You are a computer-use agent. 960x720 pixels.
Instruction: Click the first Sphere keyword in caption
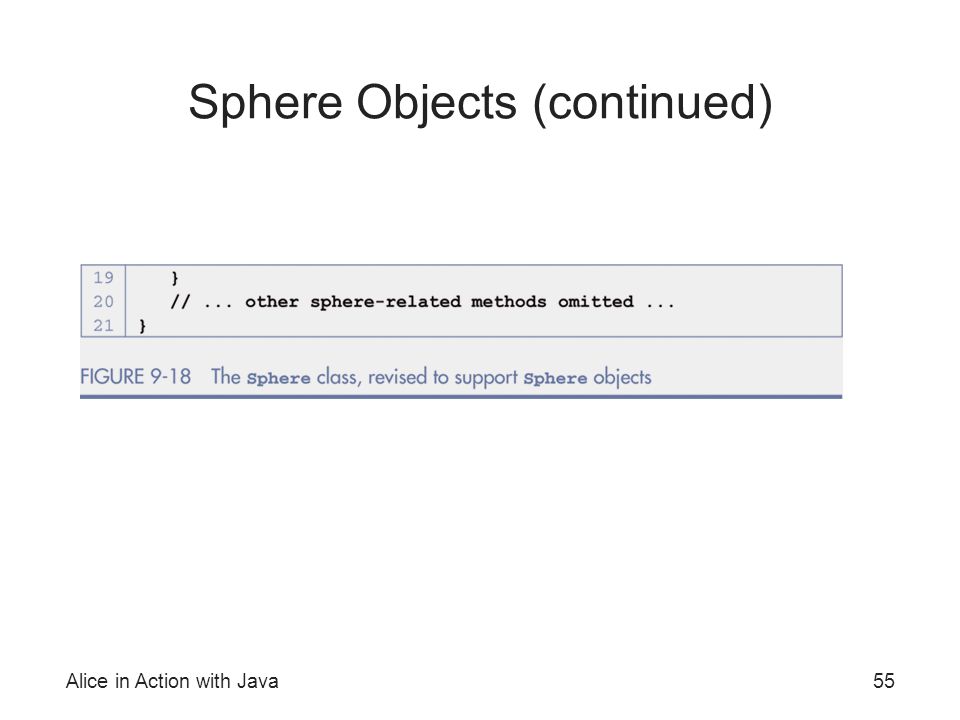(279, 378)
